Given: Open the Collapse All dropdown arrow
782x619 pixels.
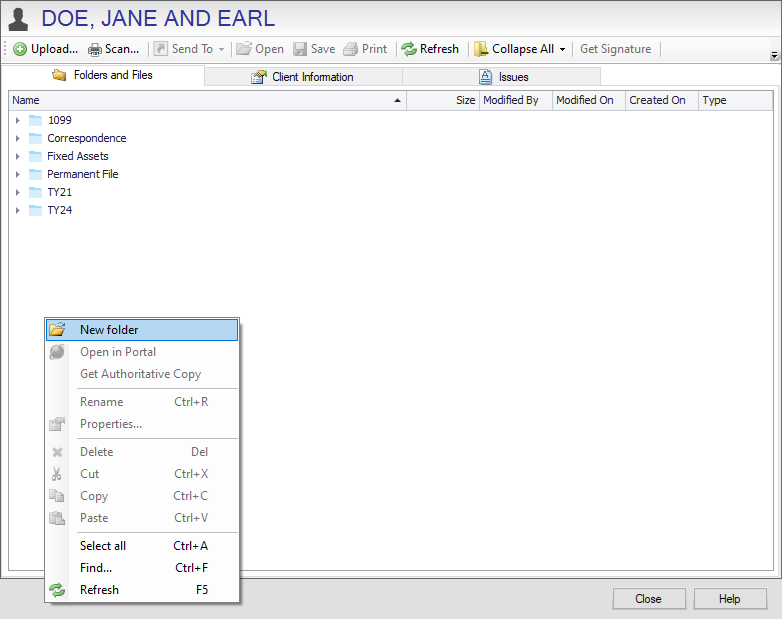Looking at the screenshot, I should (x=562, y=49).
